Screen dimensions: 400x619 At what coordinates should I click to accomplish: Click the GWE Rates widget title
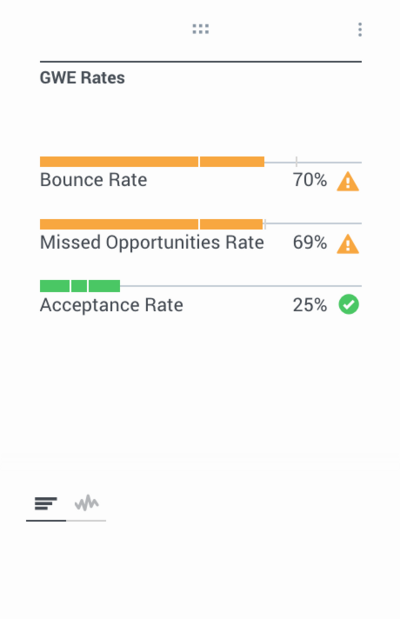[x=82, y=78]
